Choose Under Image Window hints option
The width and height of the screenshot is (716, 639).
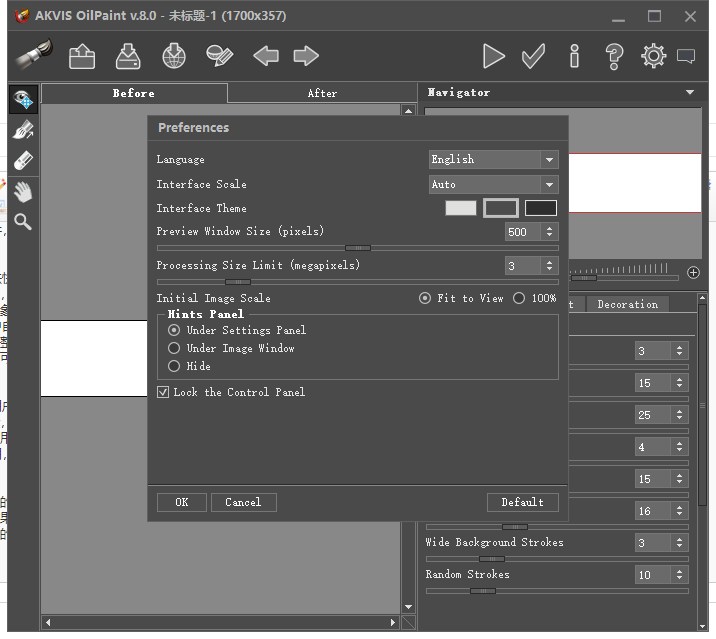coord(174,348)
